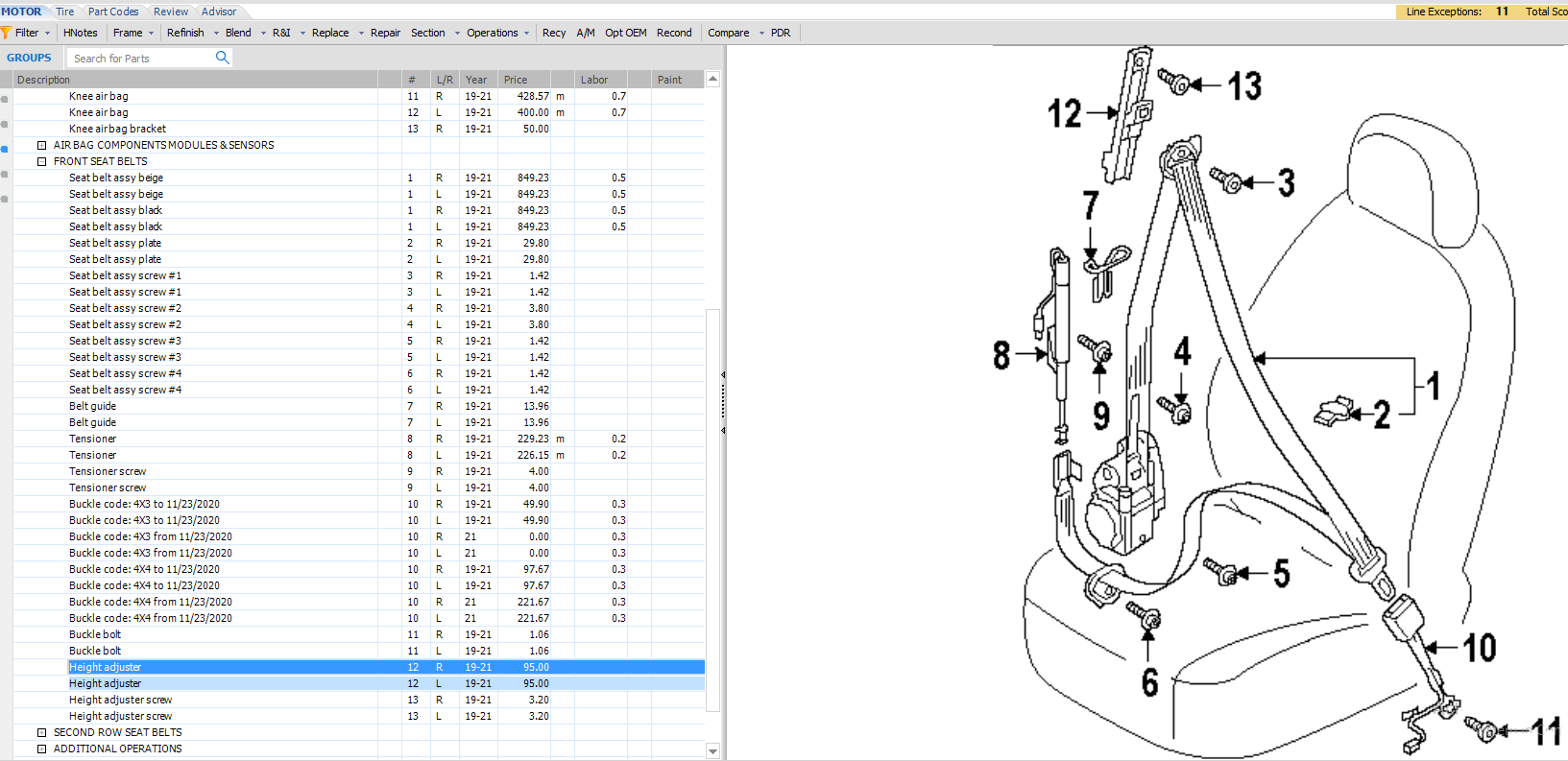Viewport: 1568px width, 761px height.
Task: Click callout number 1 in diagram
Action: tap(1434, 387)
